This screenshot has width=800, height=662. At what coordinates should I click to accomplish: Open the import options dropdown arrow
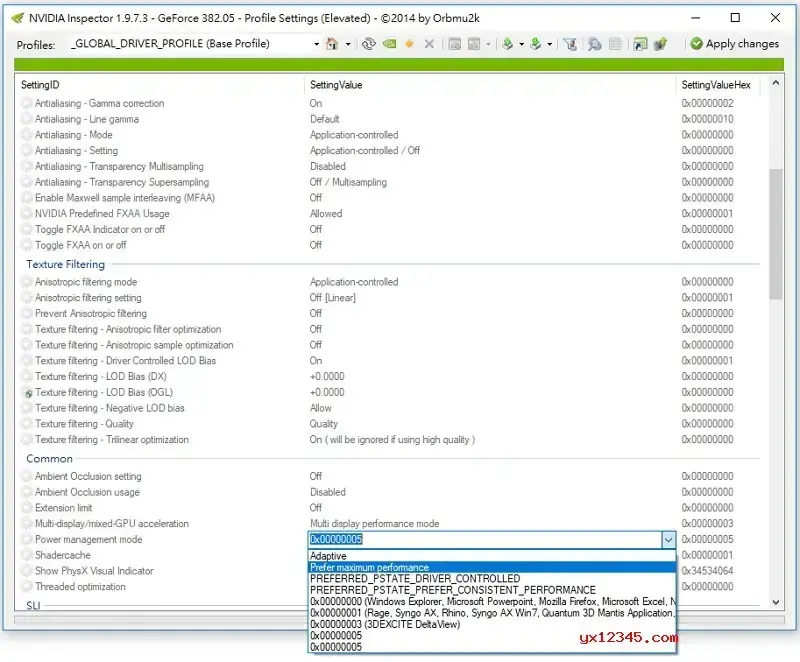(549, 44)
